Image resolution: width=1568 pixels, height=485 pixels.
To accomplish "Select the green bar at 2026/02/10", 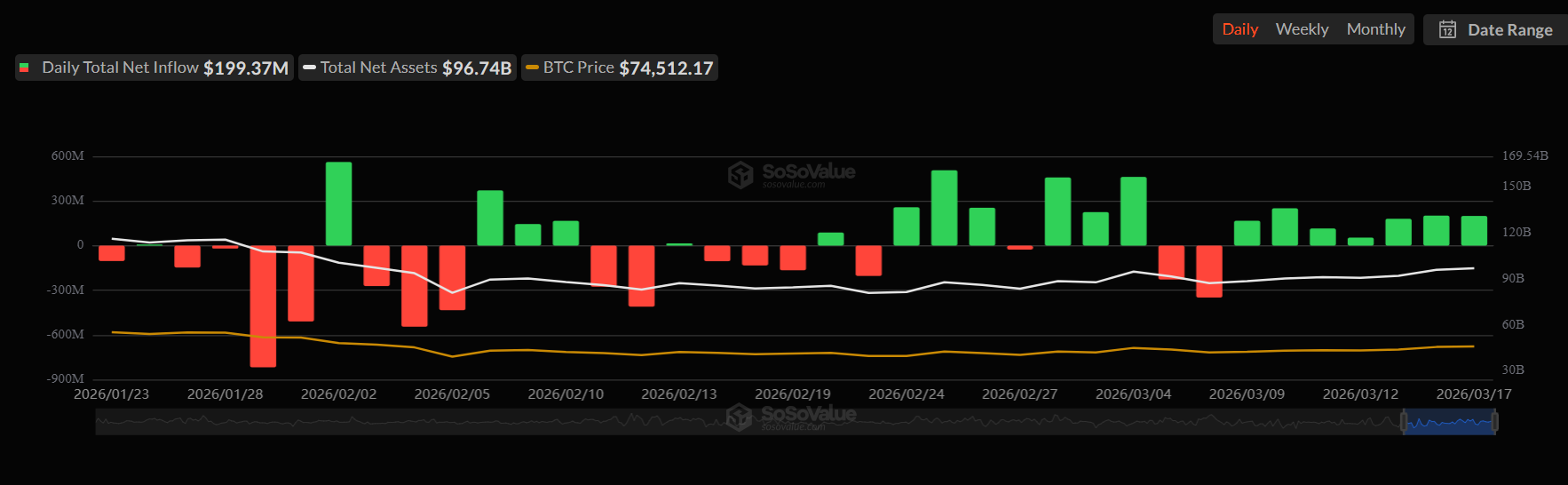I will (566, 233).
